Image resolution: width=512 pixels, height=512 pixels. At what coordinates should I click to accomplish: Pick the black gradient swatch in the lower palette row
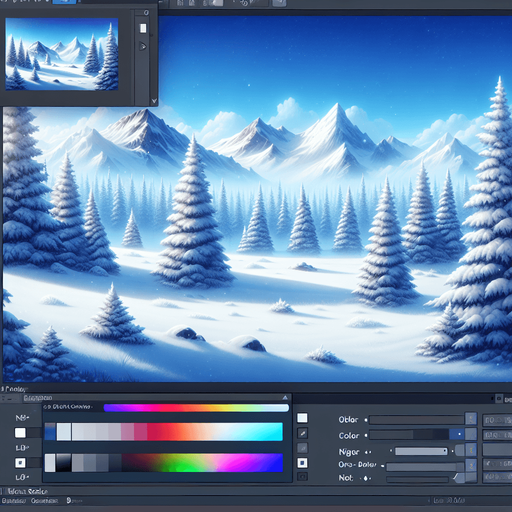click(63, 463)
